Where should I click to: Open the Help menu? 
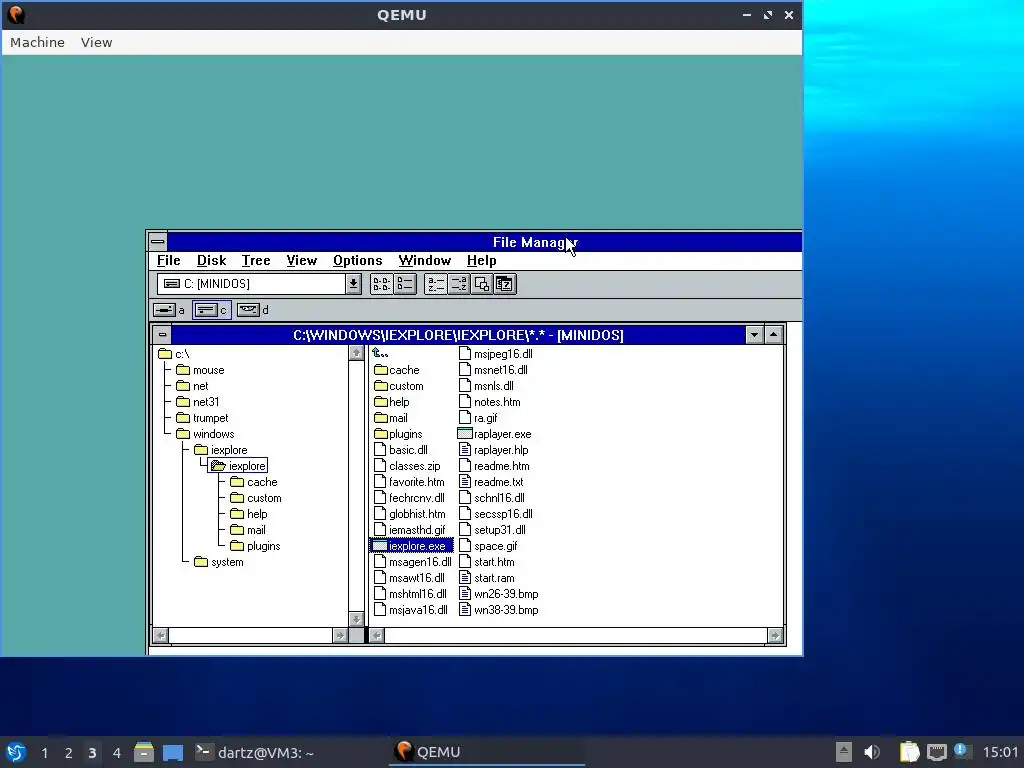481,261
